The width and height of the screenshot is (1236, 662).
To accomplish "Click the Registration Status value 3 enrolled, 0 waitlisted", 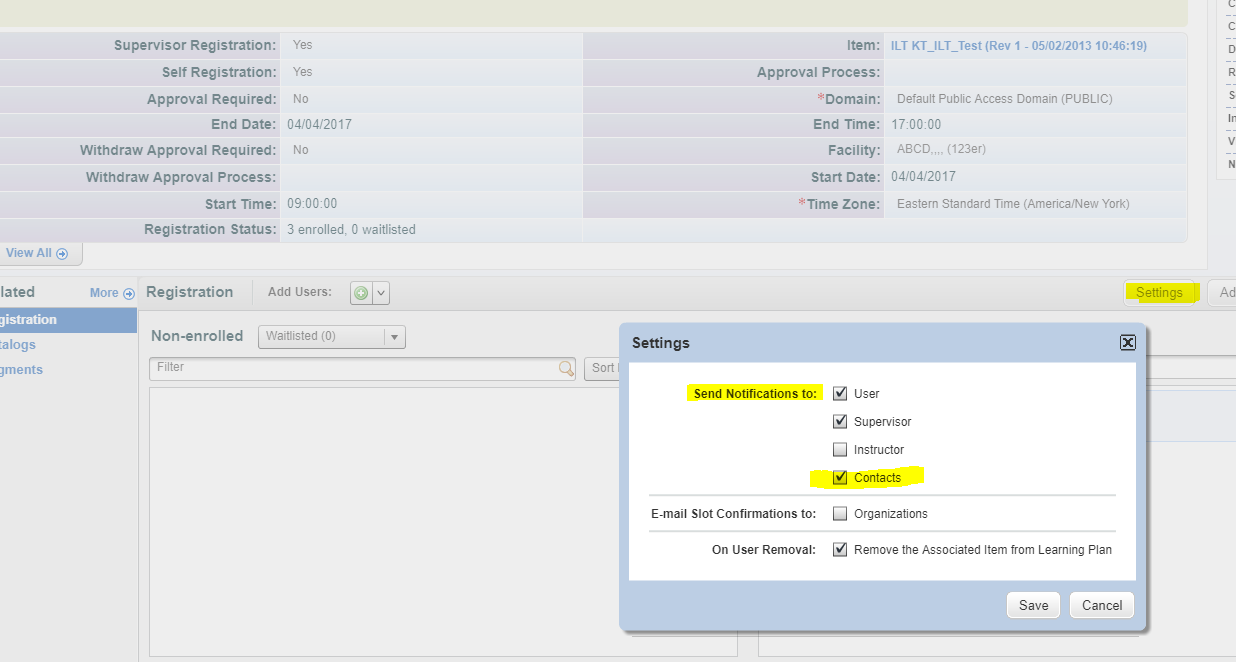I will (x=351, y=230).
